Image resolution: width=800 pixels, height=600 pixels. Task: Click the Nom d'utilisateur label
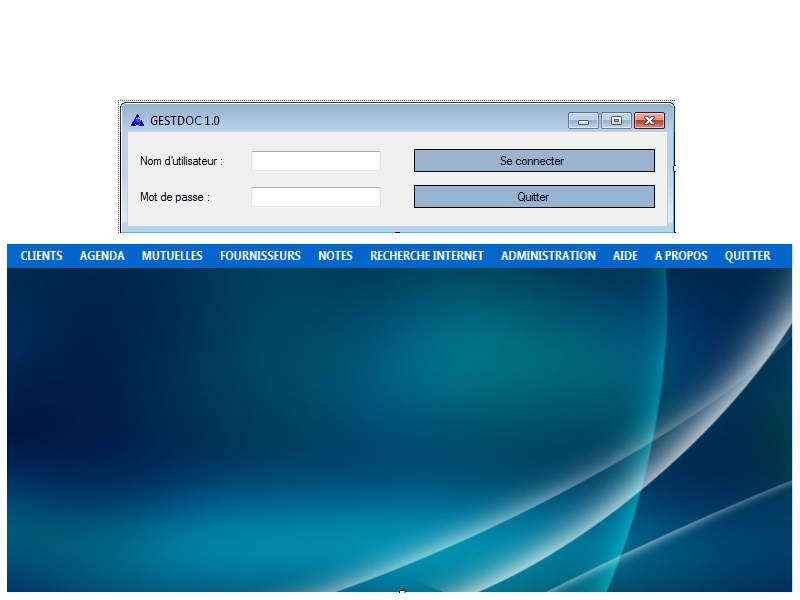click(181, 161)
